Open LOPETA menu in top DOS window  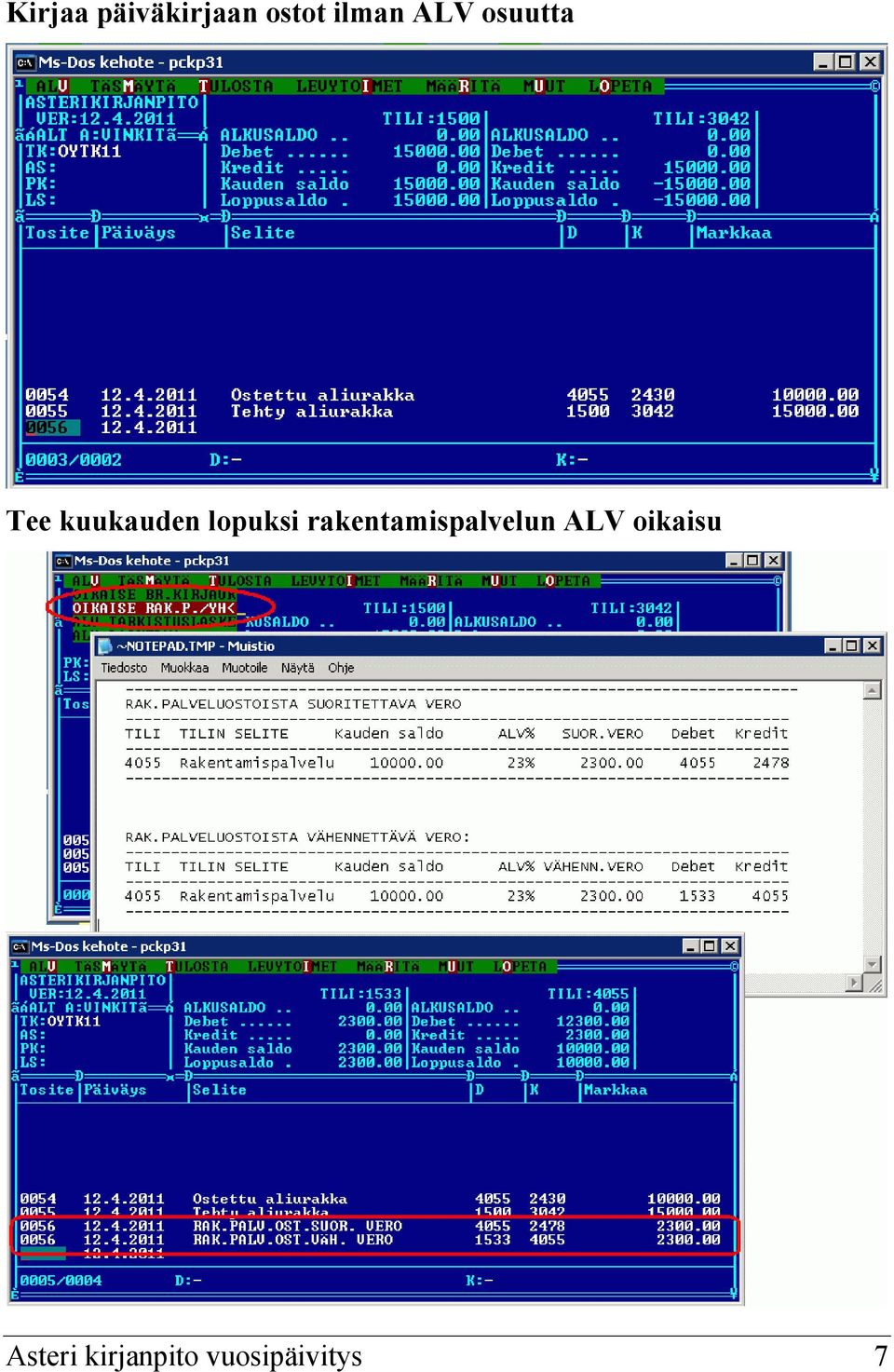[x=620, y=86]
